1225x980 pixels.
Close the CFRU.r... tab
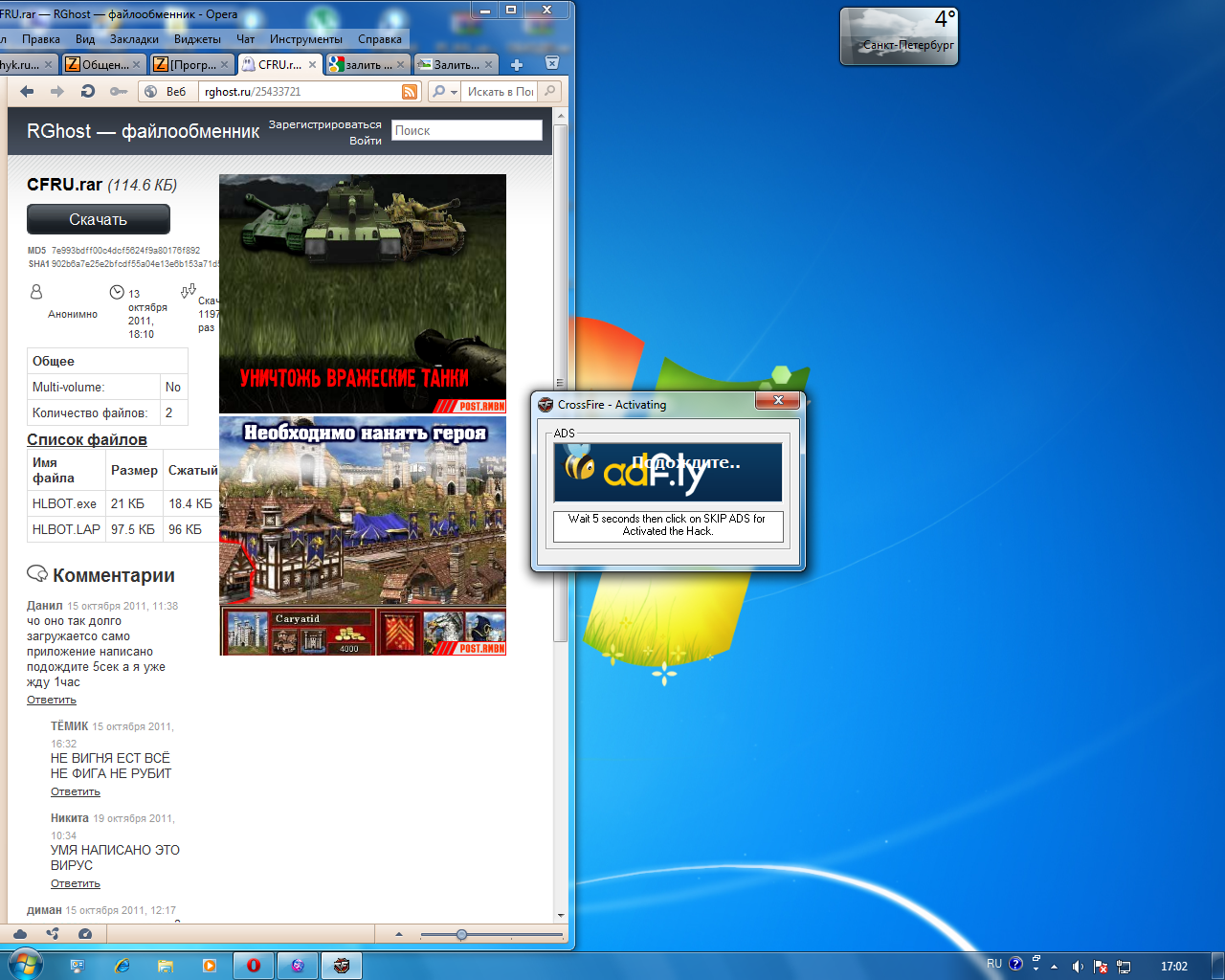[312, 65]
